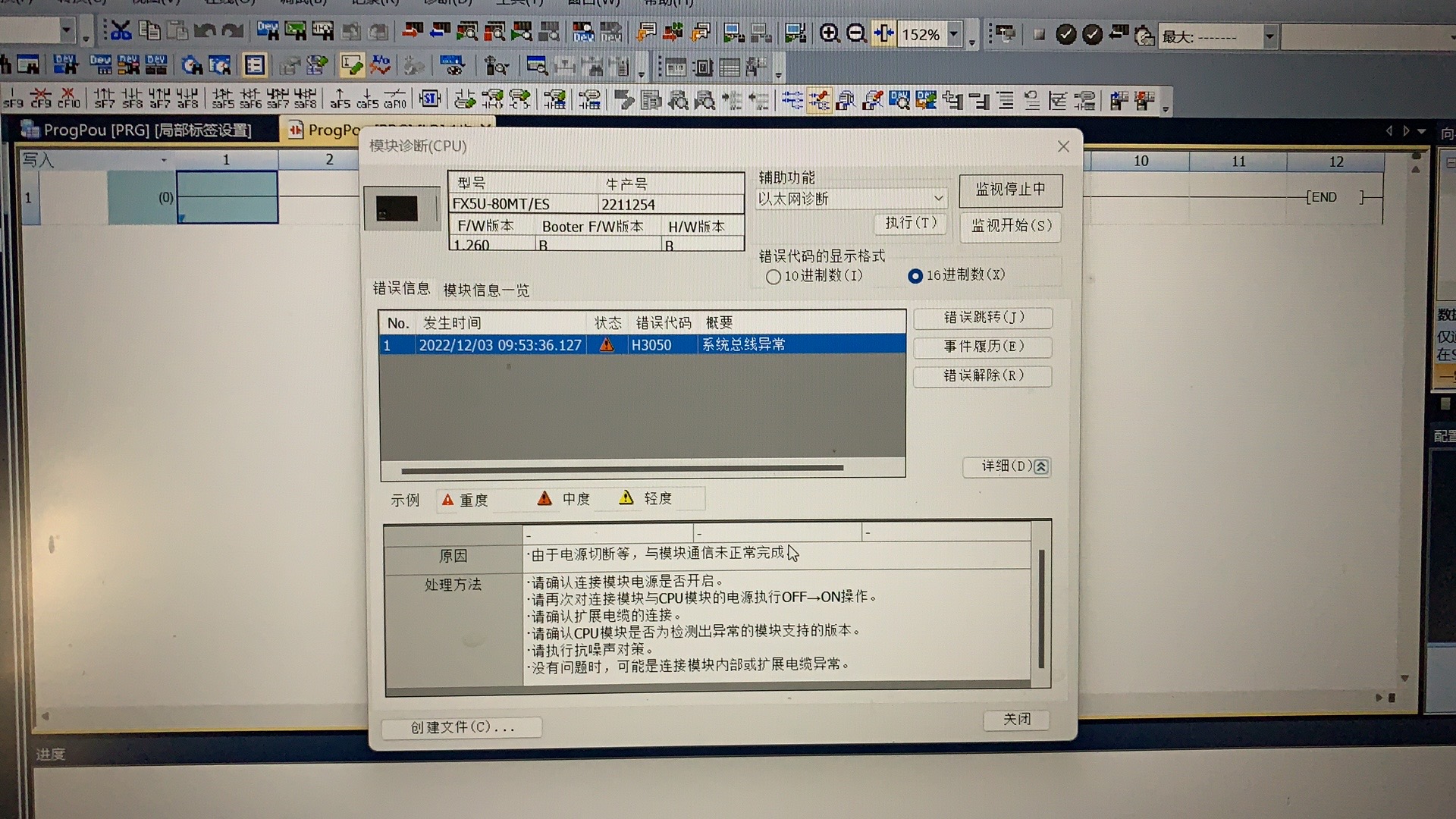Click the Copy icon in toolbar

coord(149,31)
